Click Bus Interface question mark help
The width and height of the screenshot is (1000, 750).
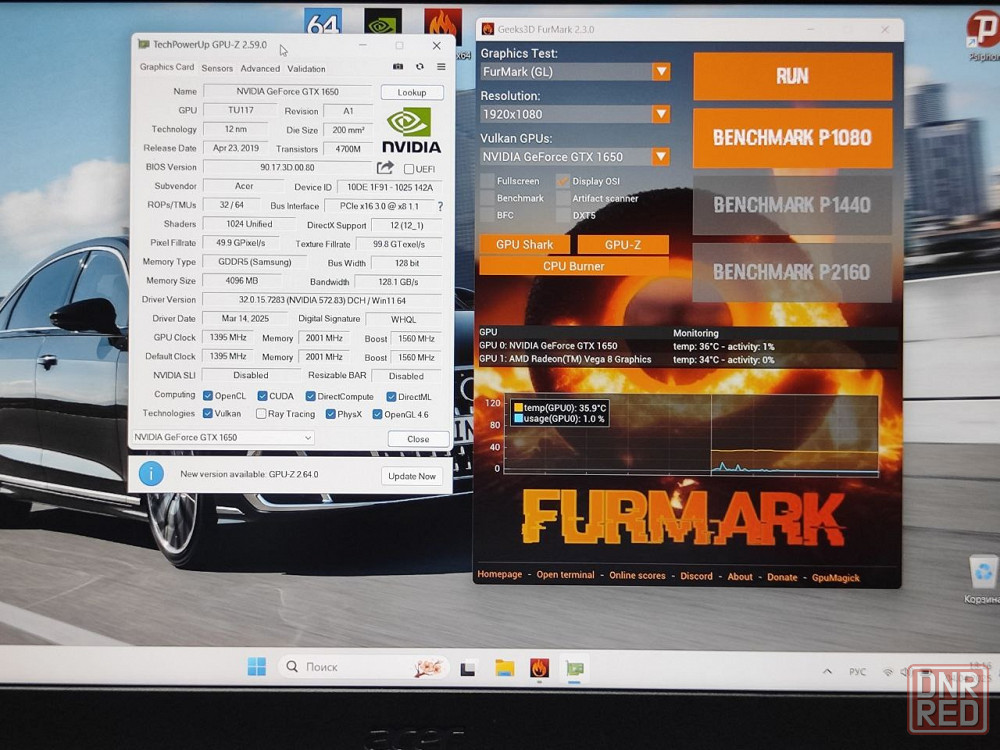point(440,207)
